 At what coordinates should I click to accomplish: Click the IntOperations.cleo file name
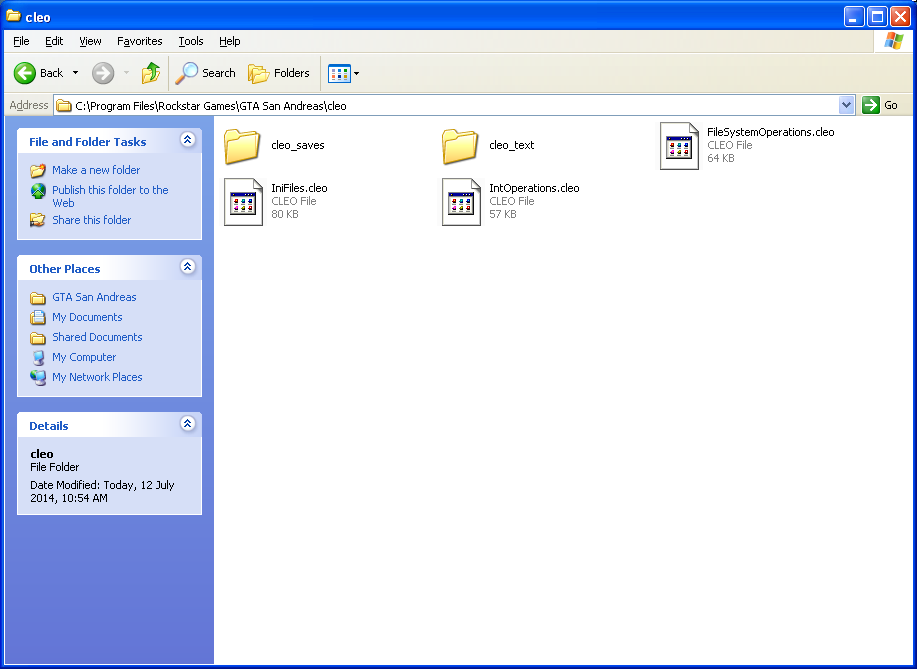click(534, 188)
